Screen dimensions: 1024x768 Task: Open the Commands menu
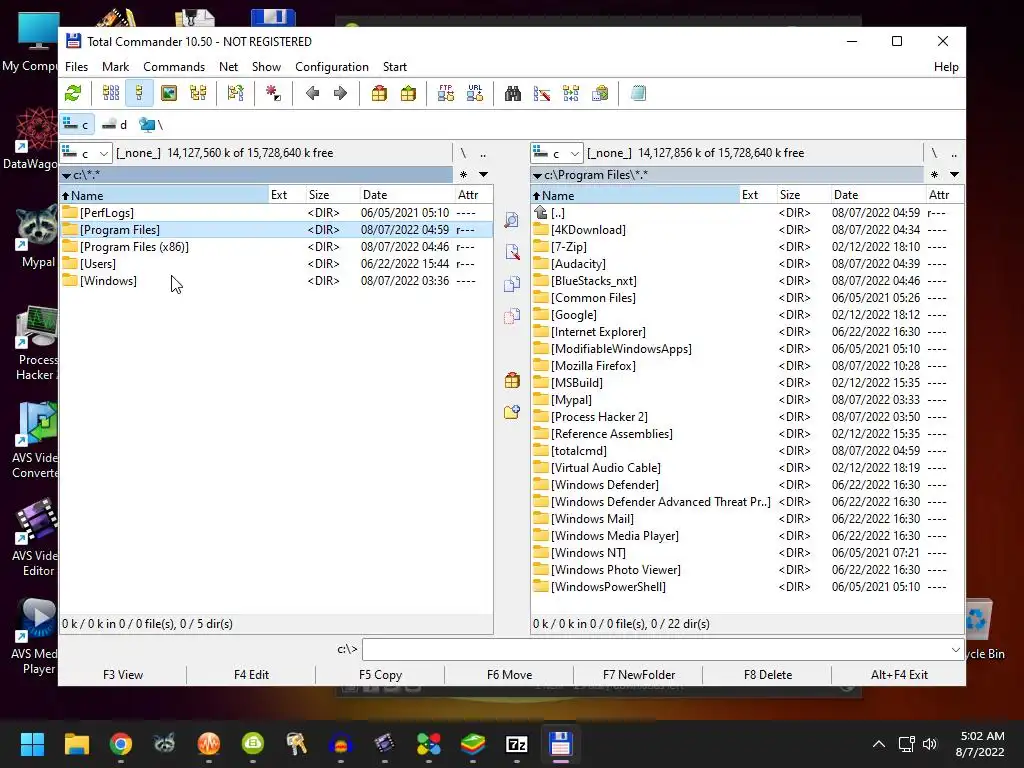point(174,67)
